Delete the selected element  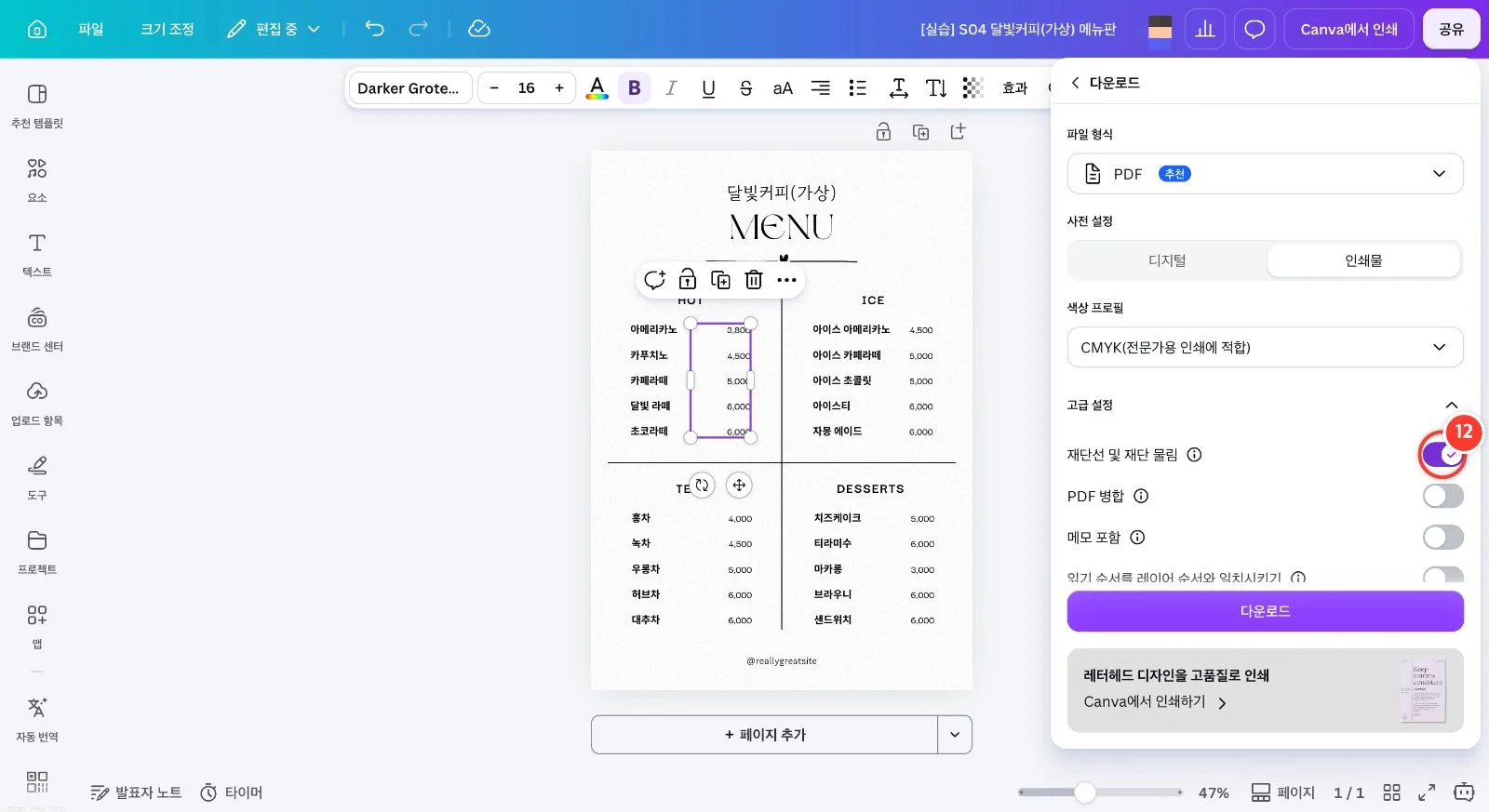click(x=754, y=280)
